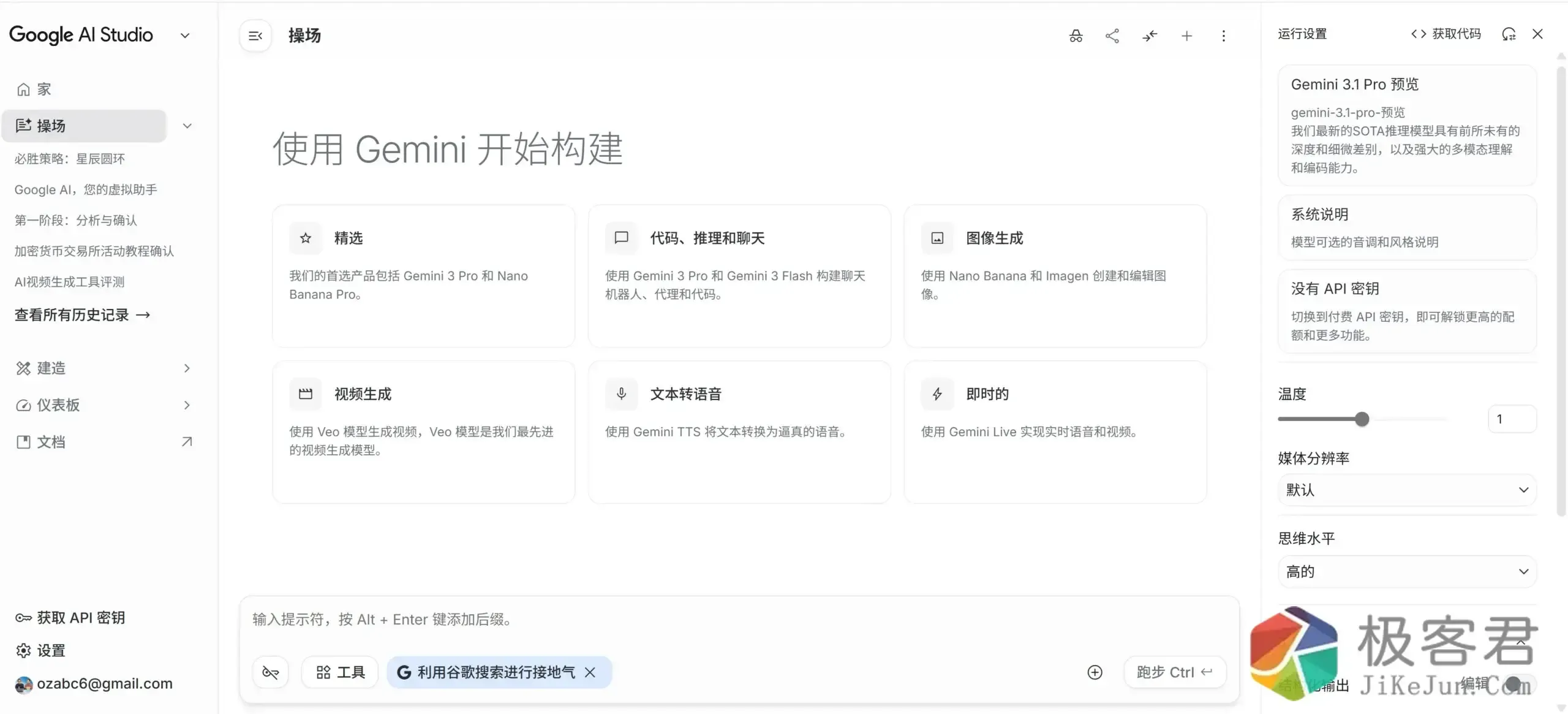Screen dimensions: 1568x714
Task: Toggle the collapse sidebar icon beside 操场
Action: point(255,36)
